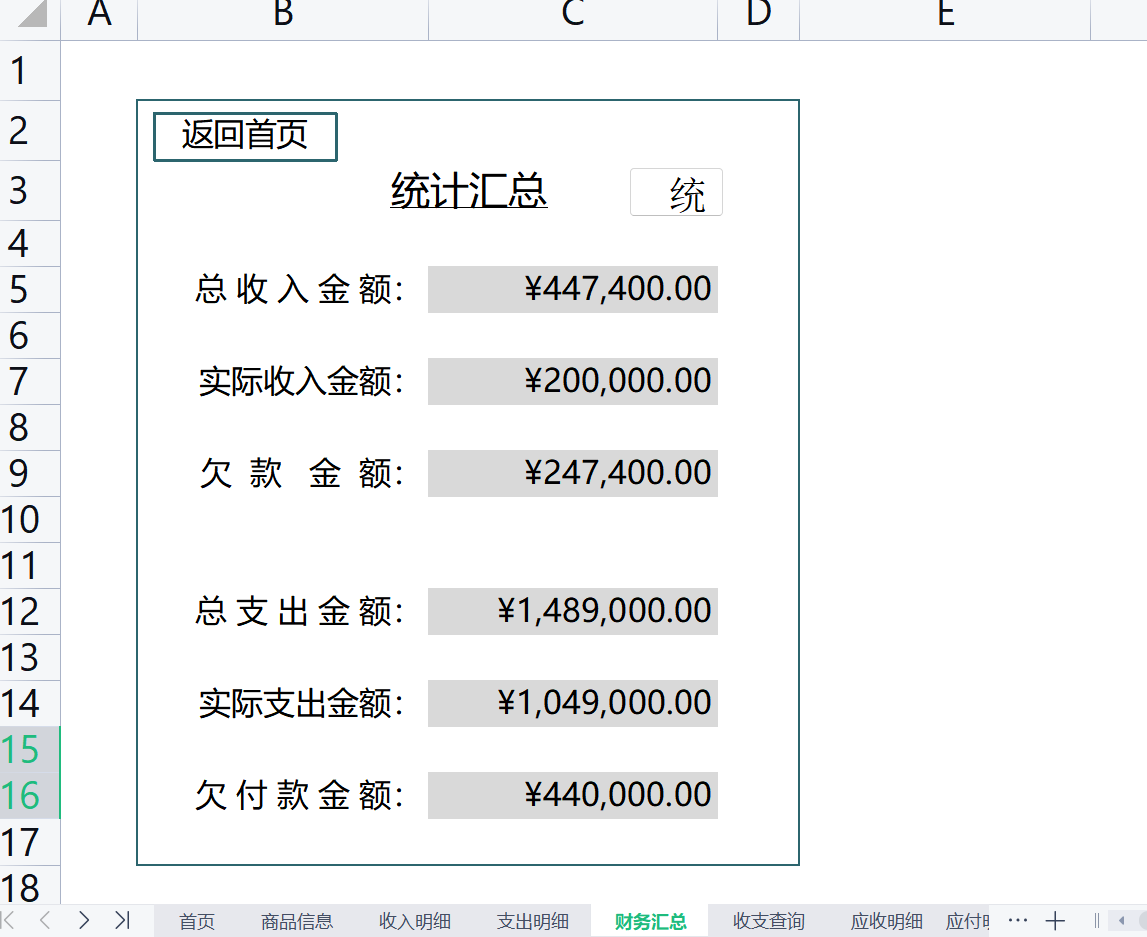Select column C by its header
The image size is (1147, 937).
(572, 14)
